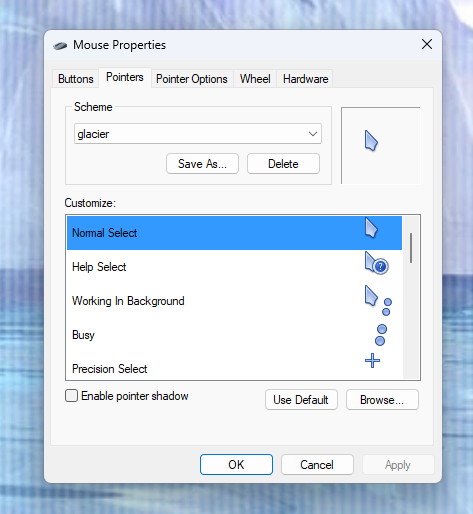
Task: Delete the glacier scheme
Action: tap(283, 164)
